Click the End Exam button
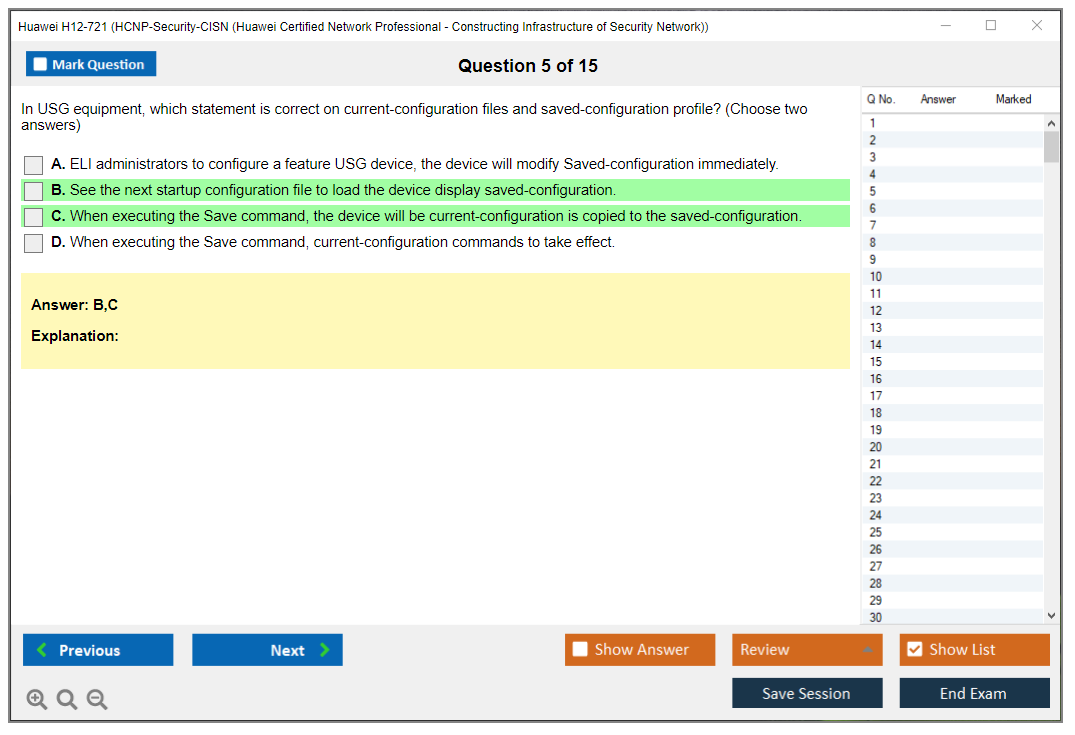This screenshot has height=735, width=1075. [x=974, y=693]
